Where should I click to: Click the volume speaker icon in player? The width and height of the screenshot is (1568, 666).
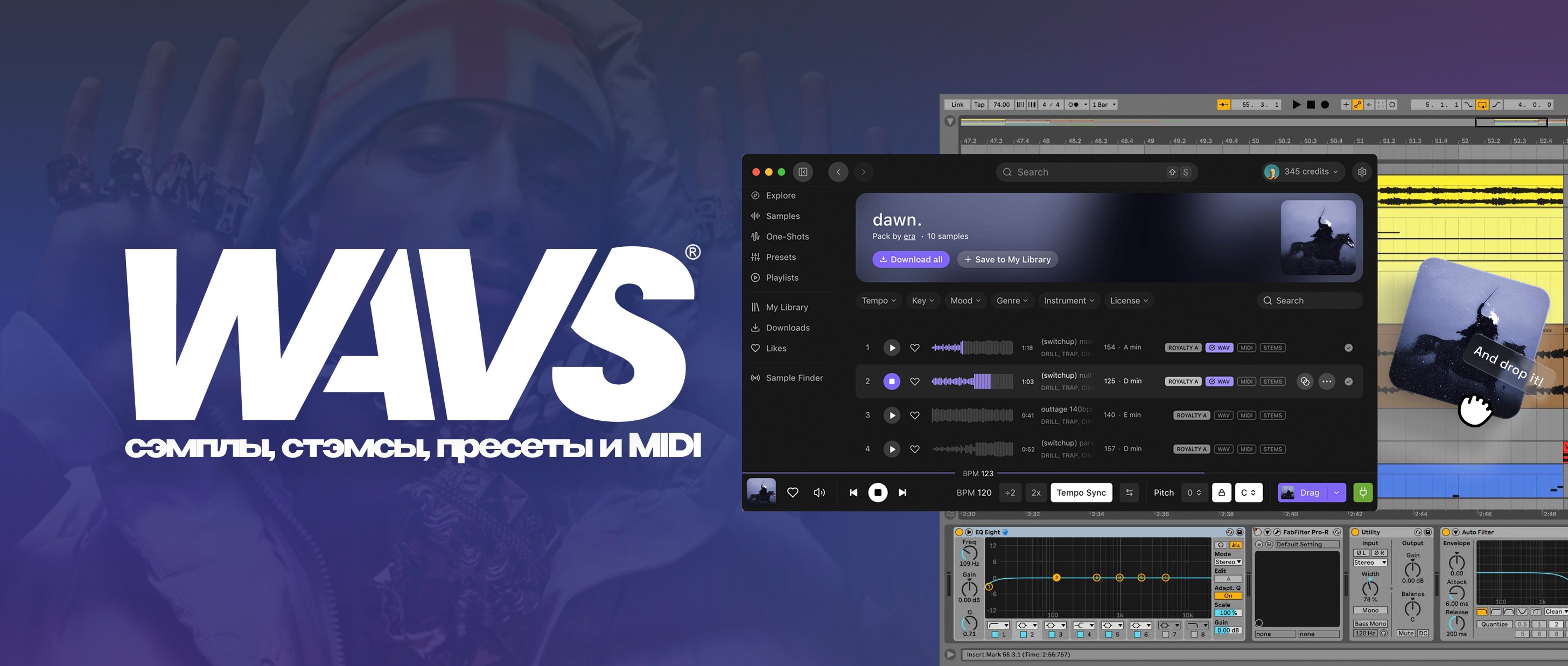coord(820,492)
